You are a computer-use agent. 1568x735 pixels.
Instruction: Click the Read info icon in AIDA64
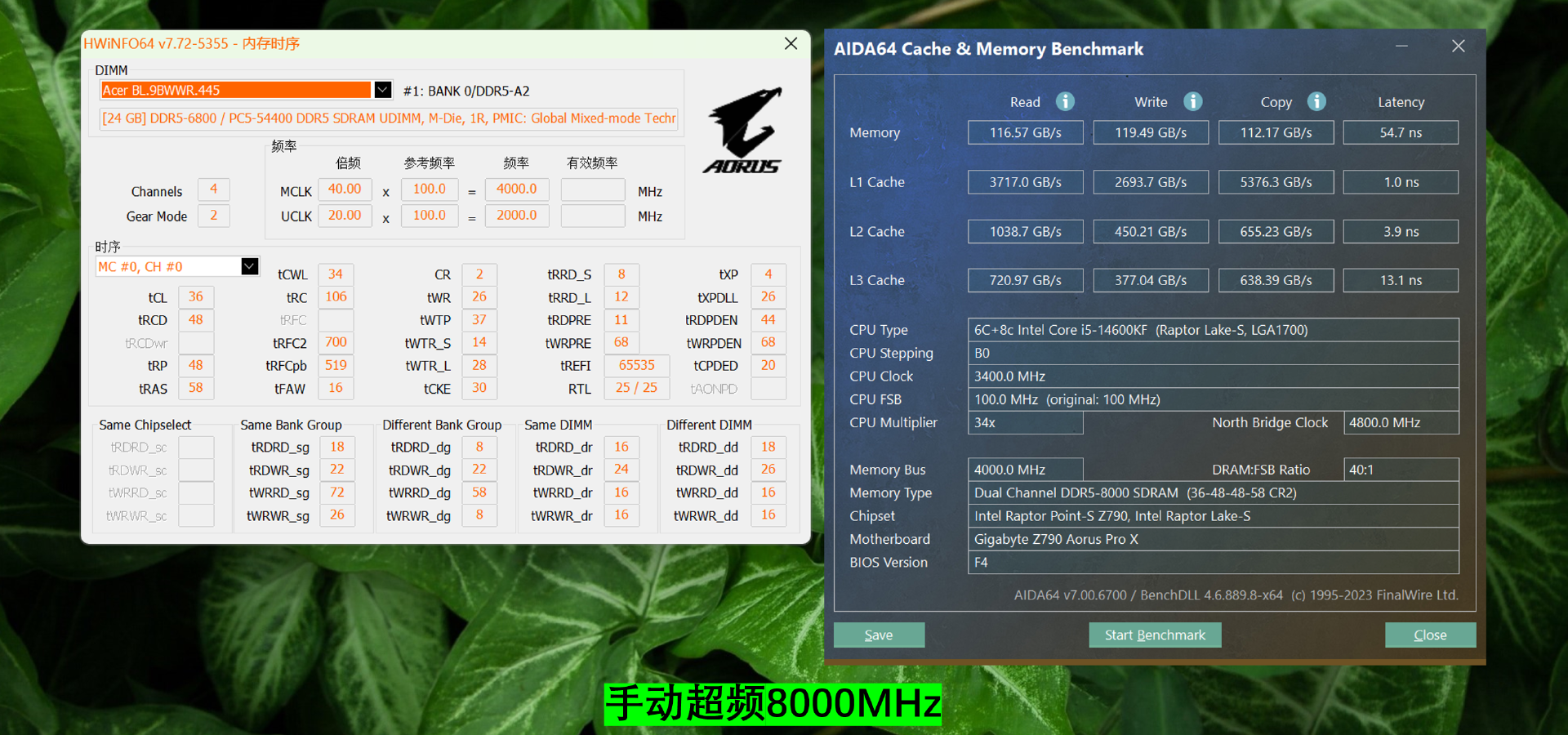pyautogui.click(x=1065, y=101)
